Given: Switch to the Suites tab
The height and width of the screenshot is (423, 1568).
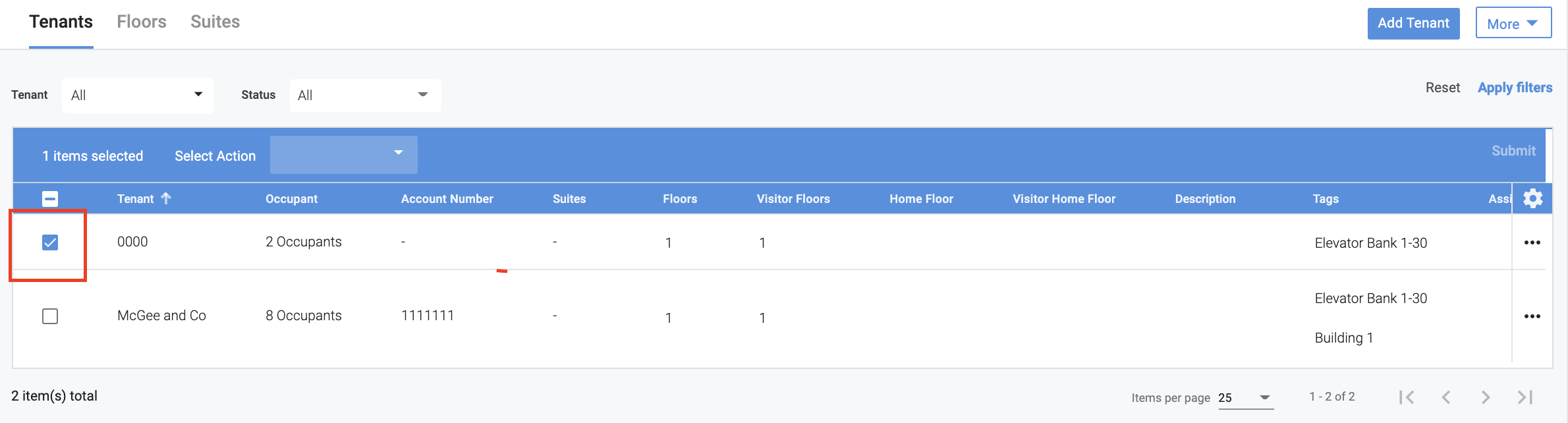Looking at the screenshot, I should click(215, 22).
